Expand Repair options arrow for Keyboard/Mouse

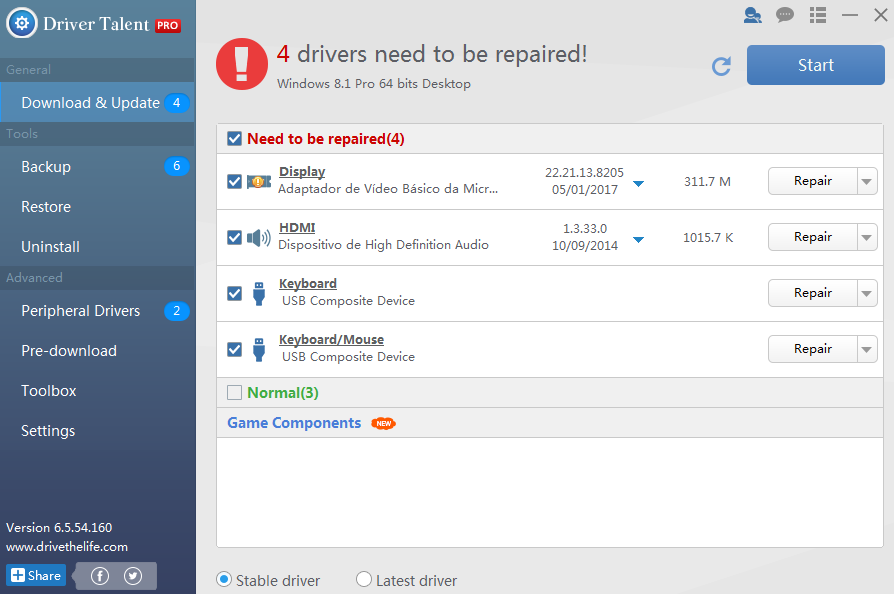[867, 349]
